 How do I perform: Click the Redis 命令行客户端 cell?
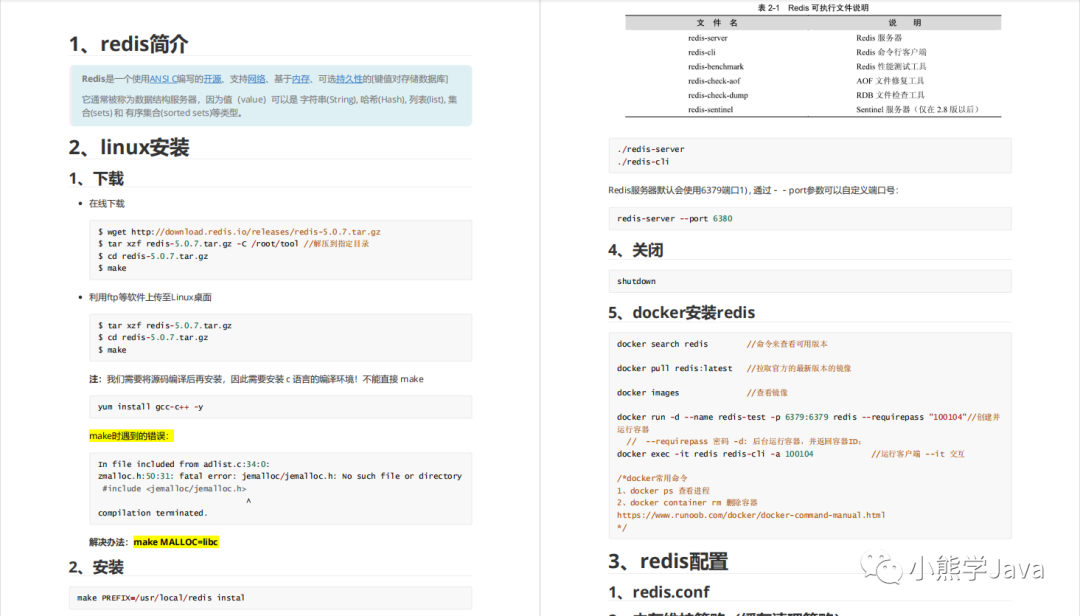891,52
